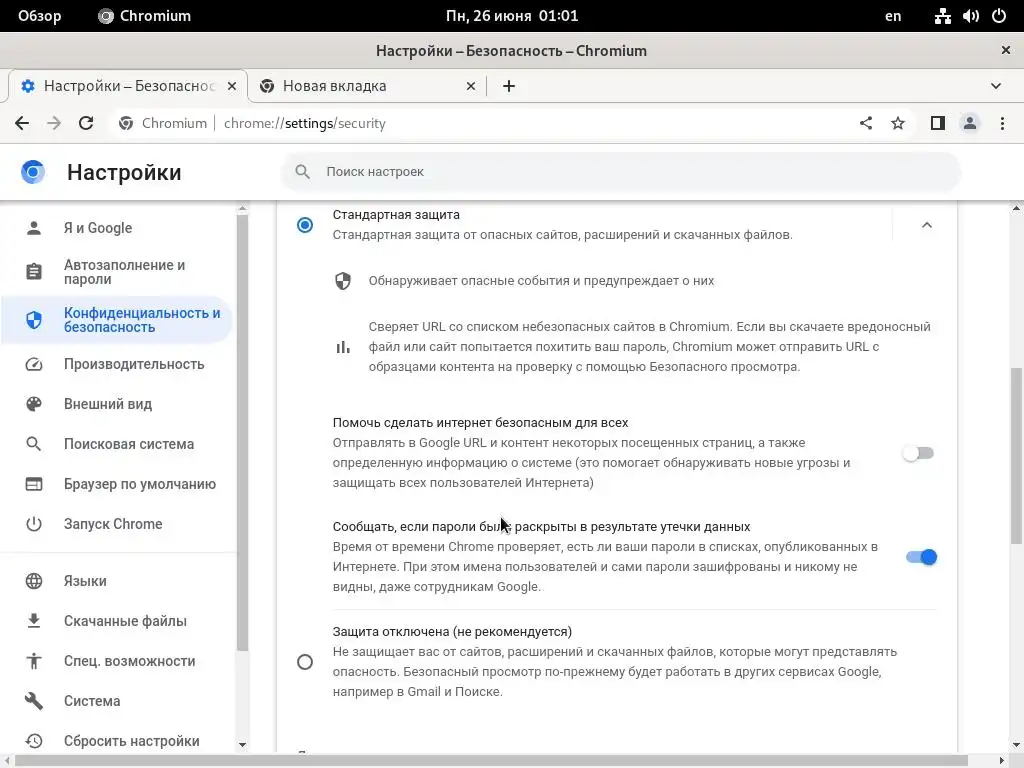Switch the en keyboard layout indicator

pos(893,16)
